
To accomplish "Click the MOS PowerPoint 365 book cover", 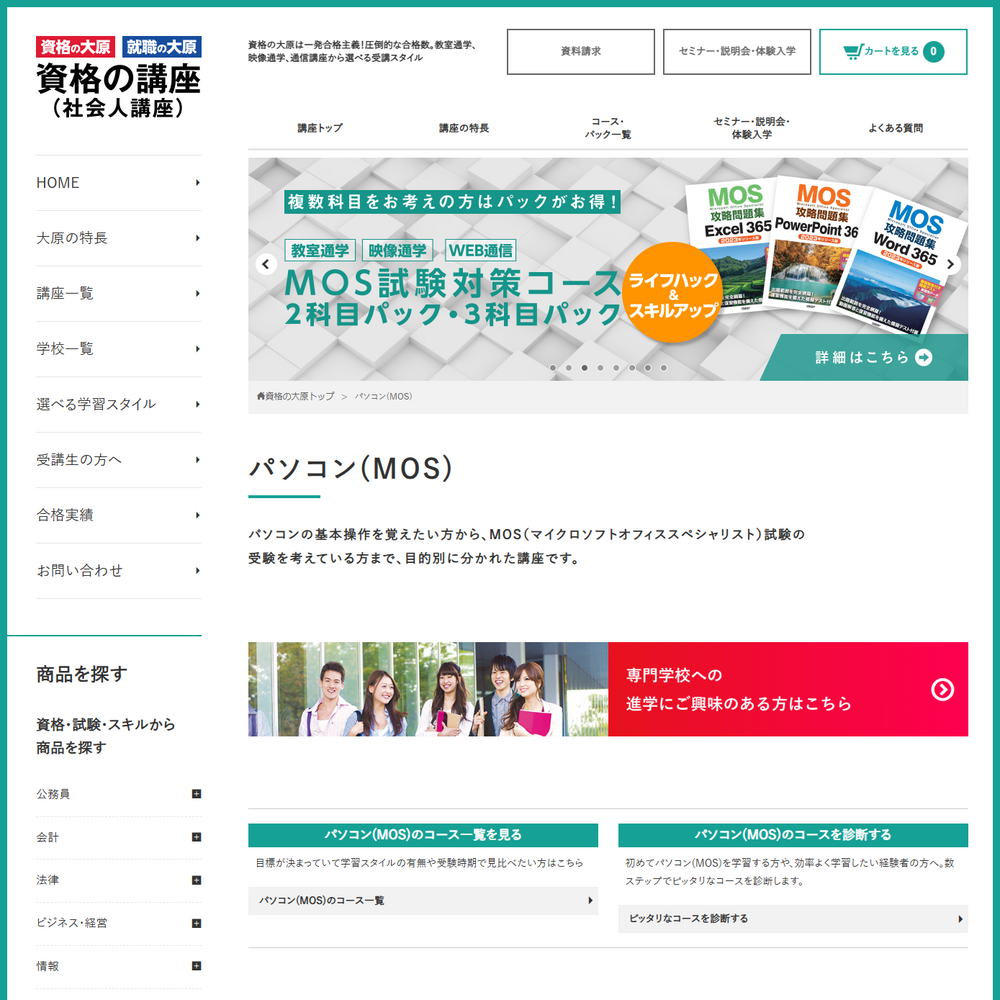I will [818, 246].
